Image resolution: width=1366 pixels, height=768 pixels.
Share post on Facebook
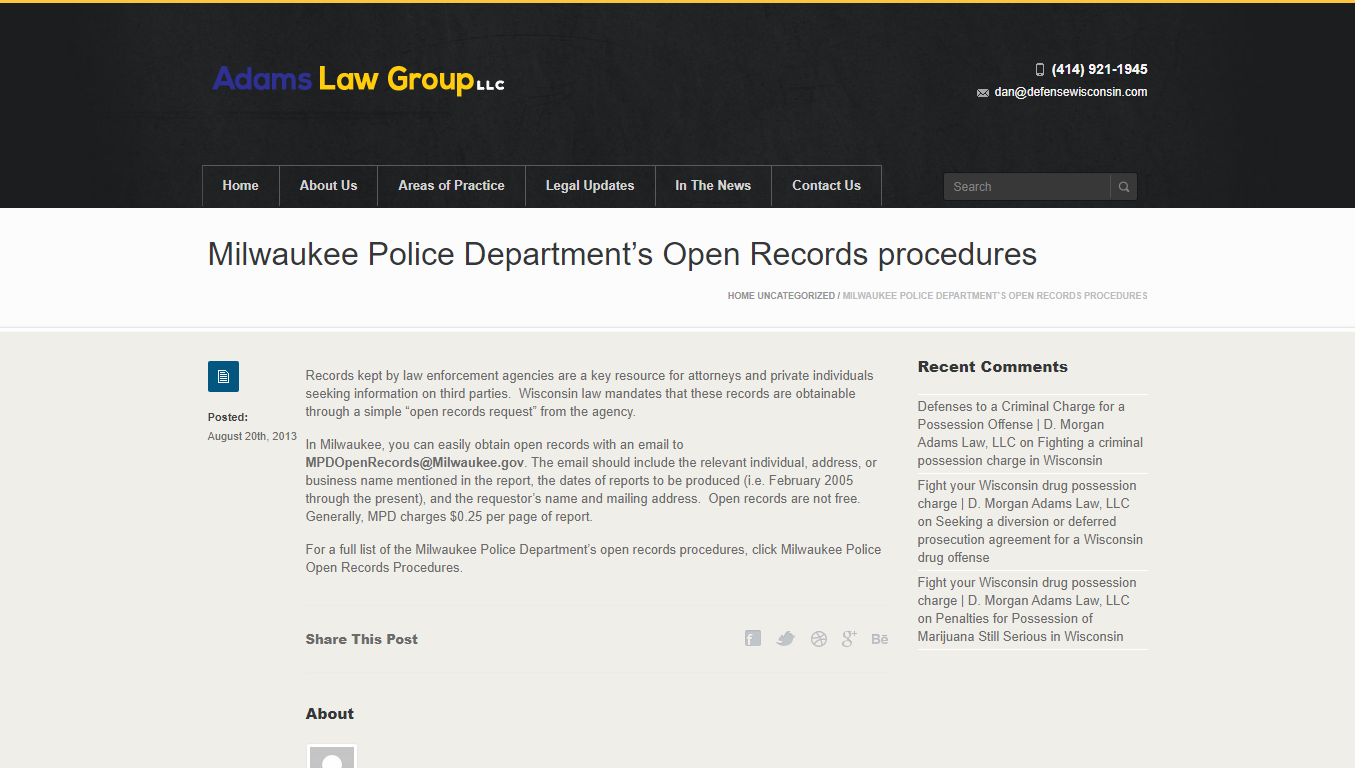tap(753, 639)
